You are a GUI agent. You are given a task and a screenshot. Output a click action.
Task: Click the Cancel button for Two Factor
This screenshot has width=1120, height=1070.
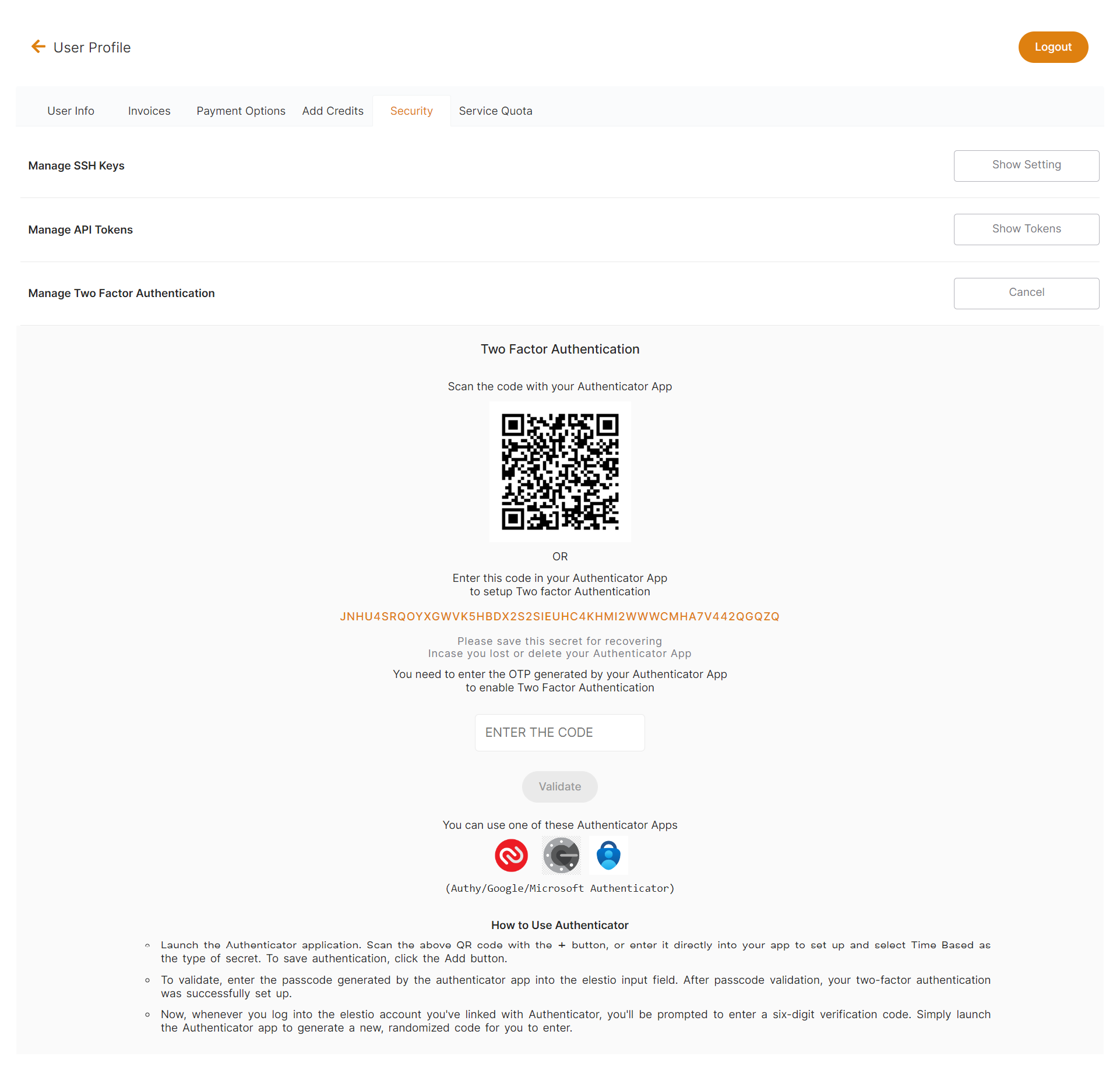tap(1025, 293)
